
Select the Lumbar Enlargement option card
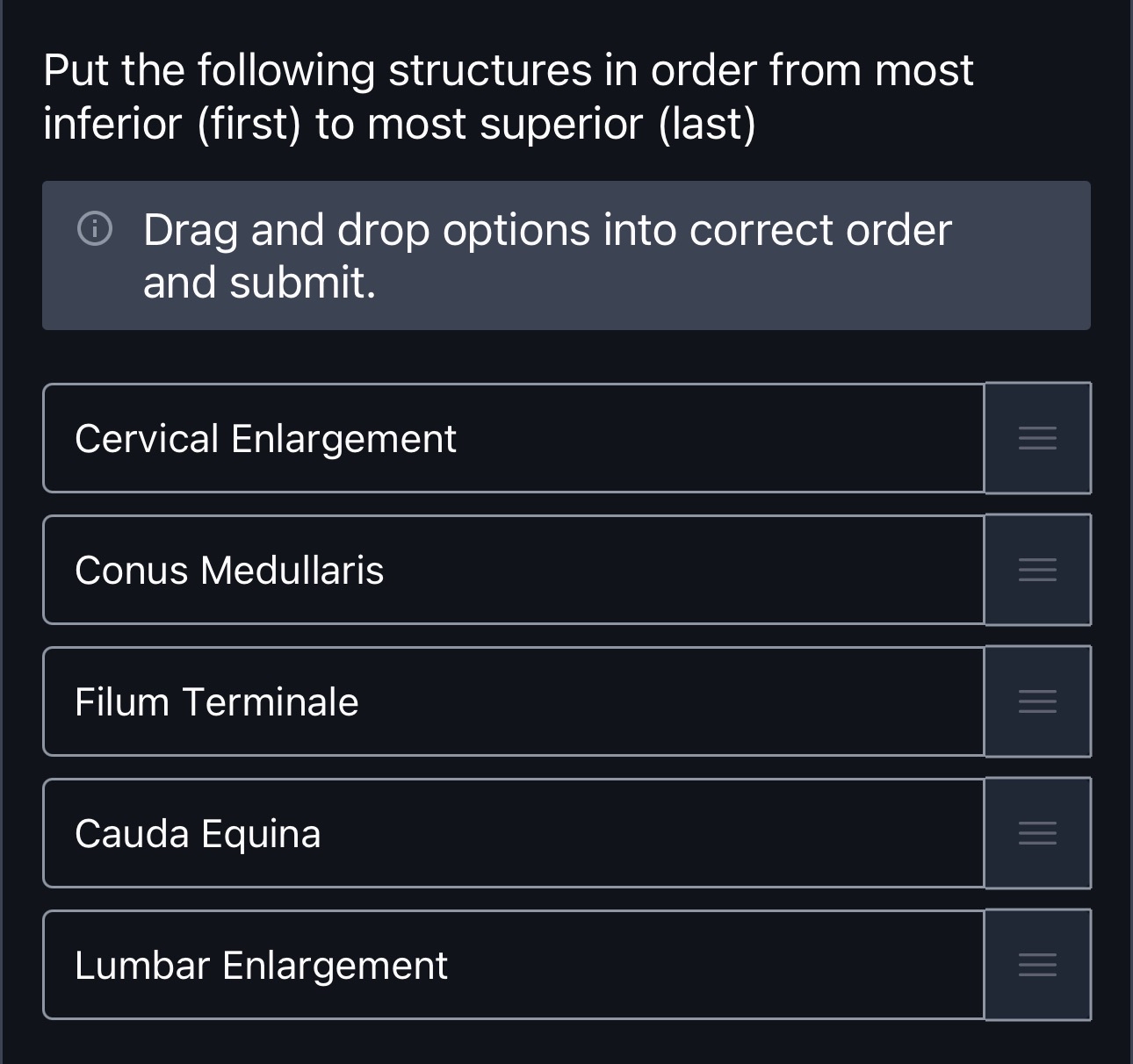(514, 965)
